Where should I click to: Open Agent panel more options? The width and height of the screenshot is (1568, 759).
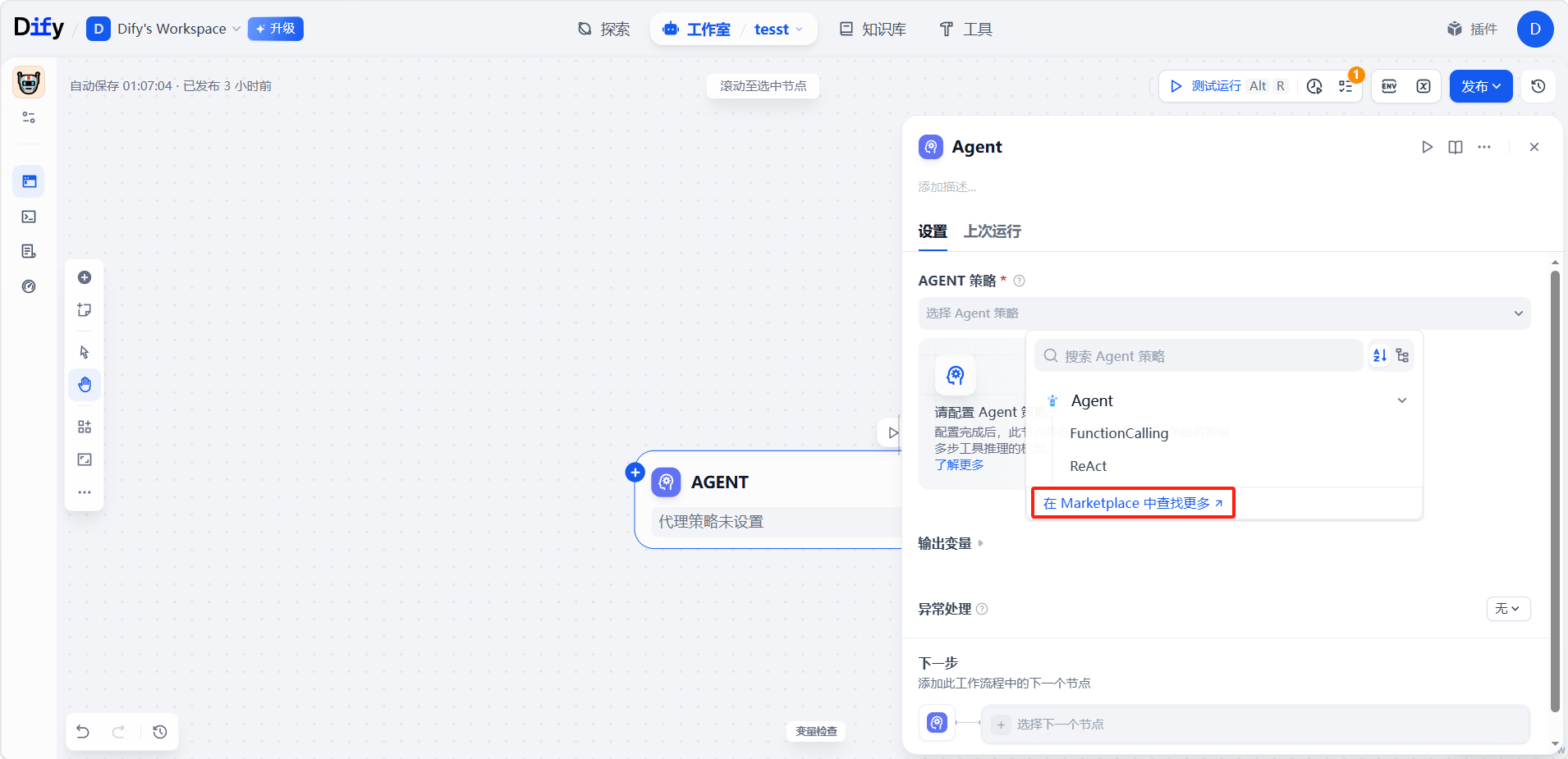(1484, 147)
